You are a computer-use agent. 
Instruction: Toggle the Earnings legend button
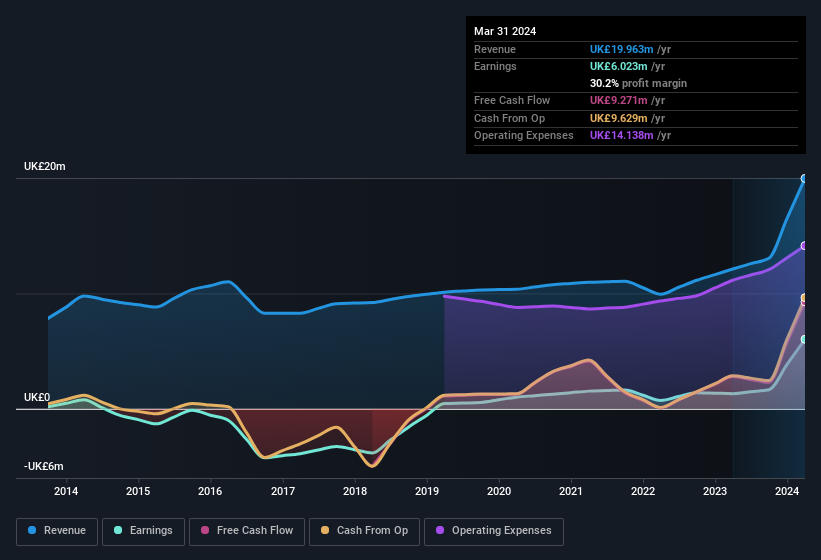[x=143, y=531]
